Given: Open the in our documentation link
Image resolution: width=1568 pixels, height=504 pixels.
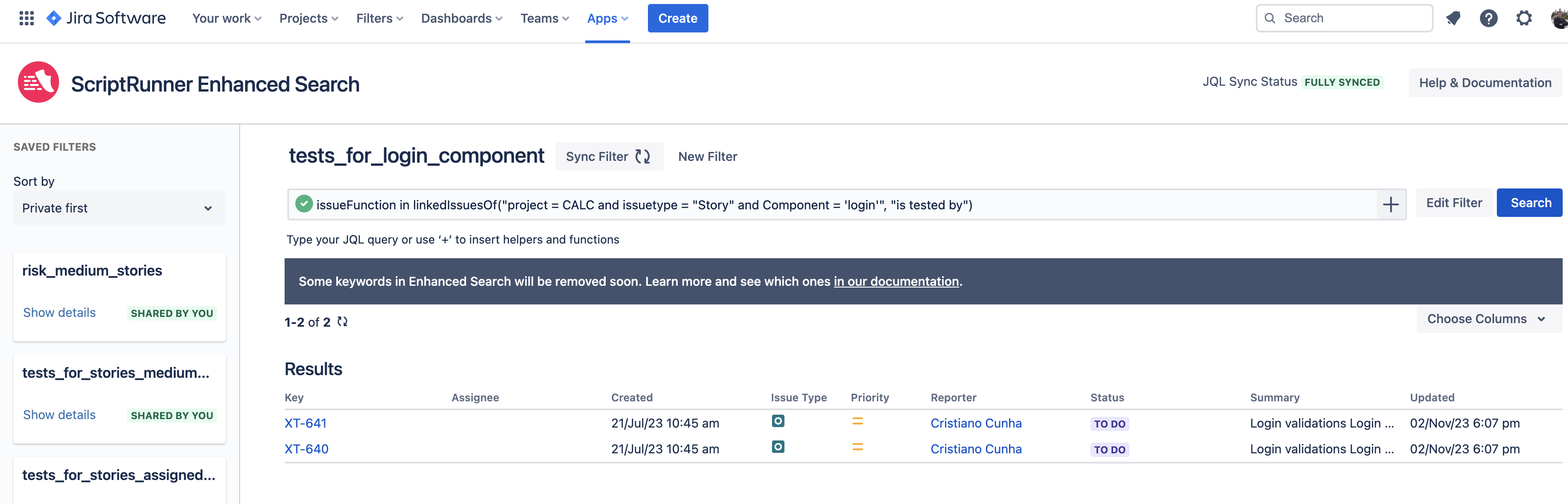Looking at the screenshot, I should [896, 281].
